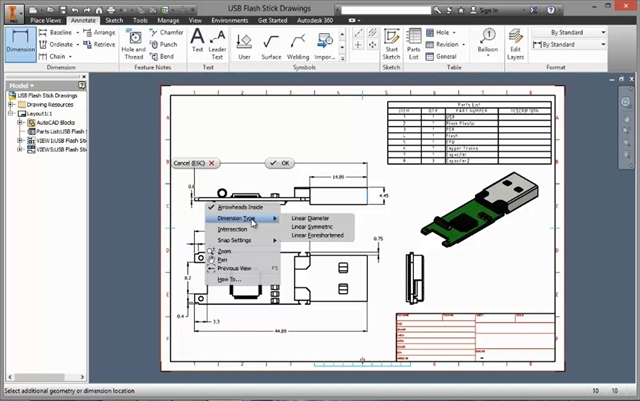Insert a Welding symbol
Image resolution: width=640 pixels, height=401 pixels.
click(298, 46)
